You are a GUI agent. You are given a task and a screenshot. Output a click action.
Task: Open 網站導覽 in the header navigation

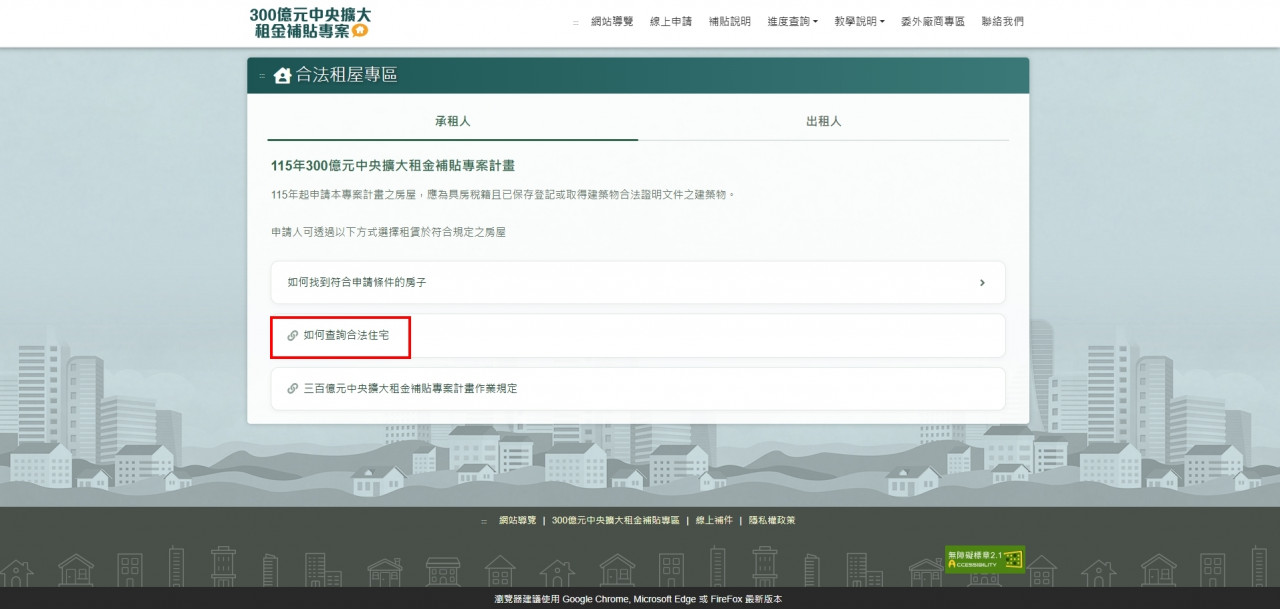(612, 22)
